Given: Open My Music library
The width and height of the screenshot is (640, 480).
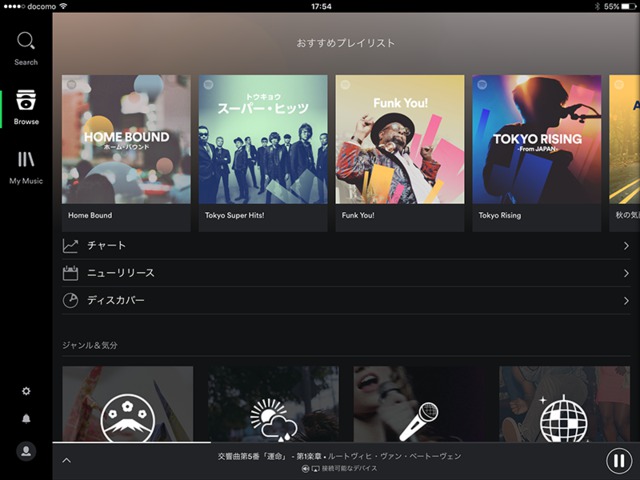Looking at the screenshot, I should click(x=26, y=165).
